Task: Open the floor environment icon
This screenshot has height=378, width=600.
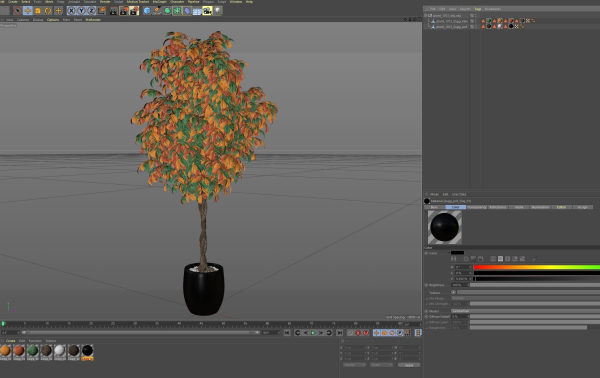Action: (x=197, y=11)
